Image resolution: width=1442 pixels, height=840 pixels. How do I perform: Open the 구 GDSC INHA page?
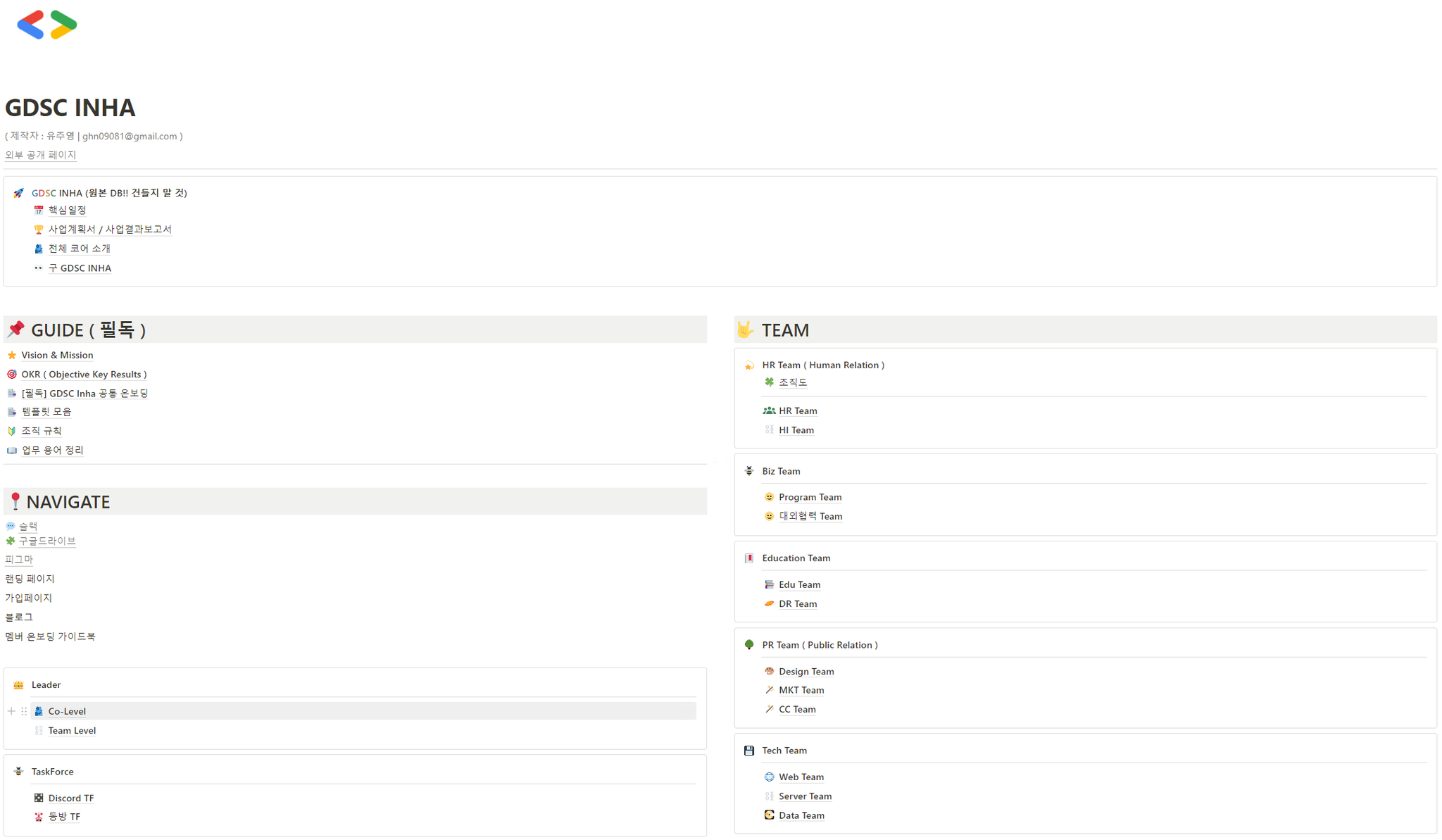80,268
